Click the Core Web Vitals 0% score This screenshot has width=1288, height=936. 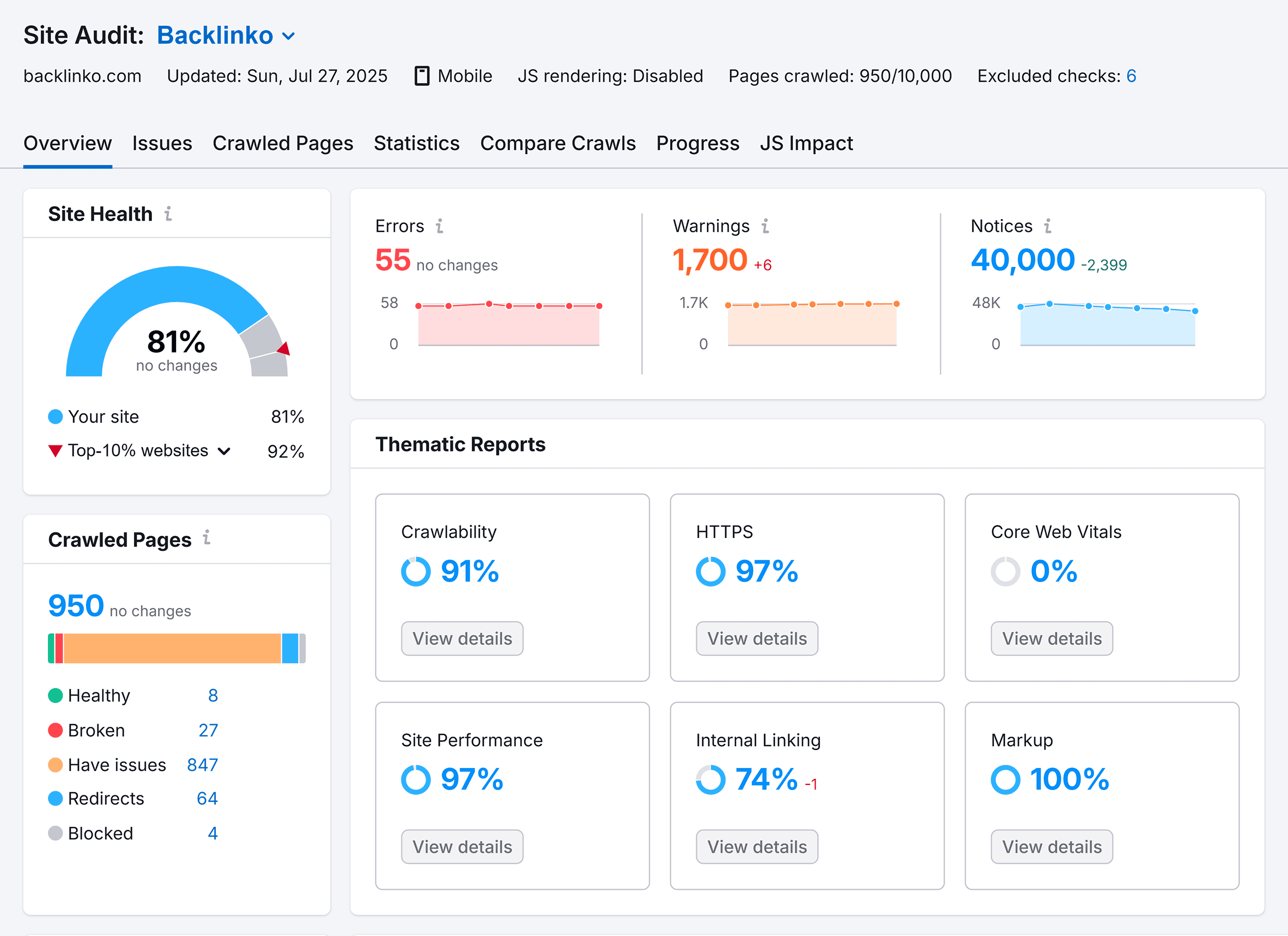coord(1054,571)
